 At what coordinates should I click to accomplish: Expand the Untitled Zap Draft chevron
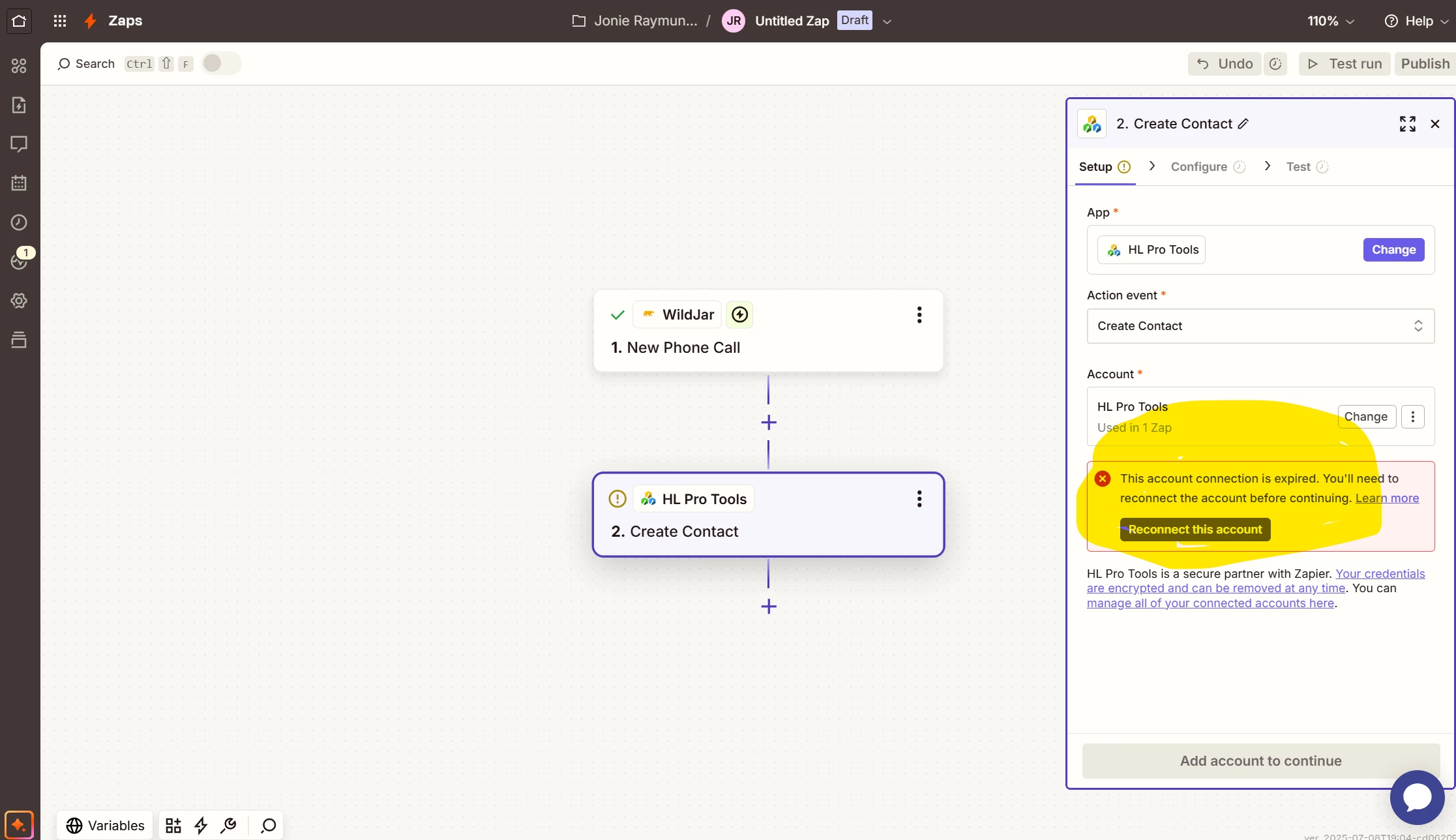887,22
